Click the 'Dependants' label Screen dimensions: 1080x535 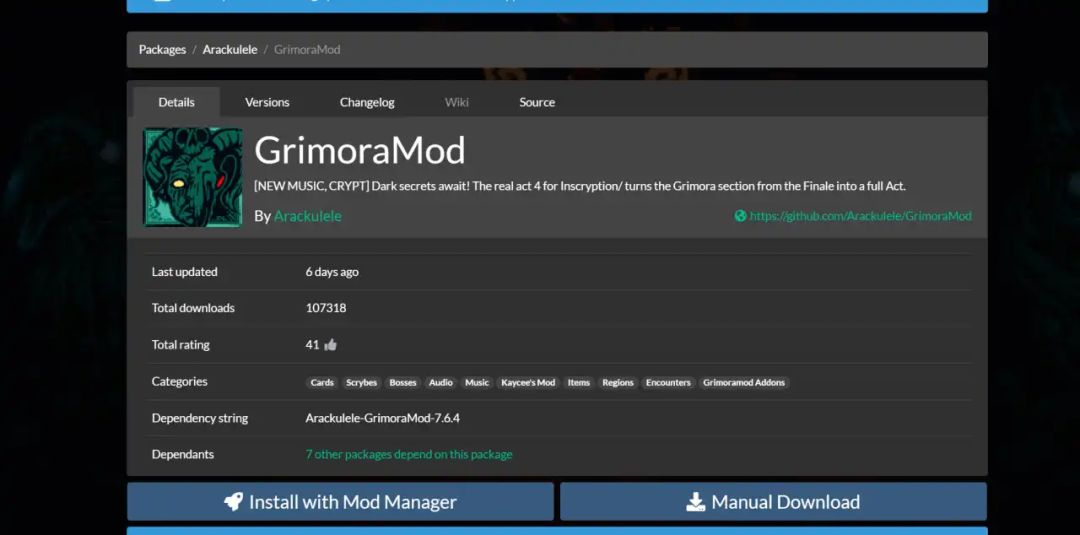point(183,454)
